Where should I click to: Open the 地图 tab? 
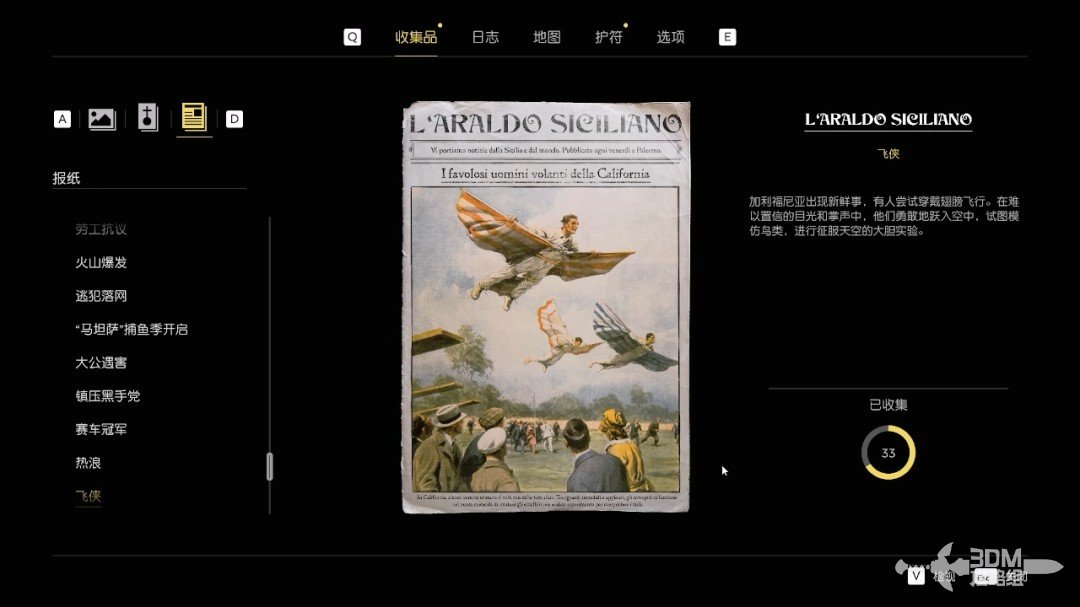coord(547,37)
